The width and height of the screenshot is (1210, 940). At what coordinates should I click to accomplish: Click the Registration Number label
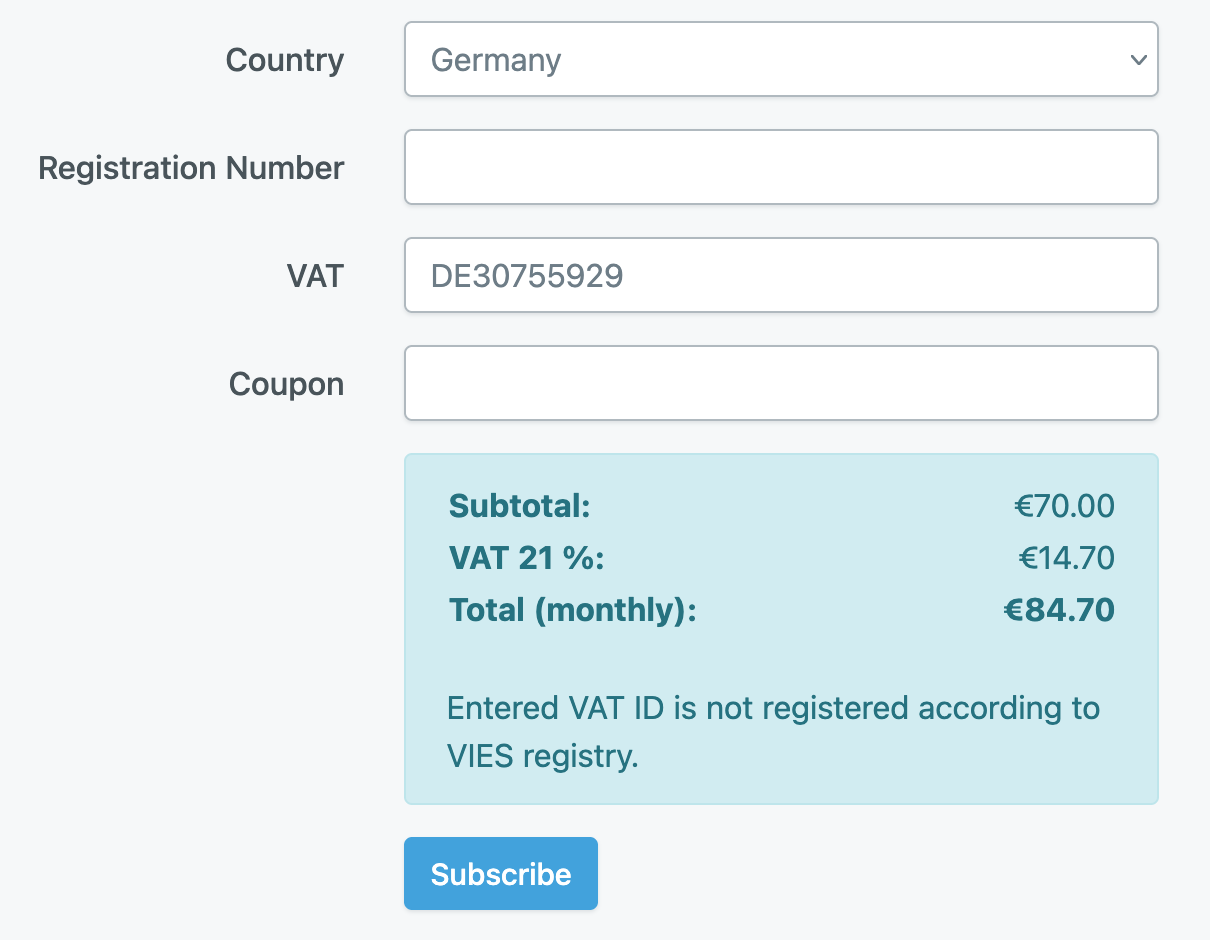tap(191, 168)
